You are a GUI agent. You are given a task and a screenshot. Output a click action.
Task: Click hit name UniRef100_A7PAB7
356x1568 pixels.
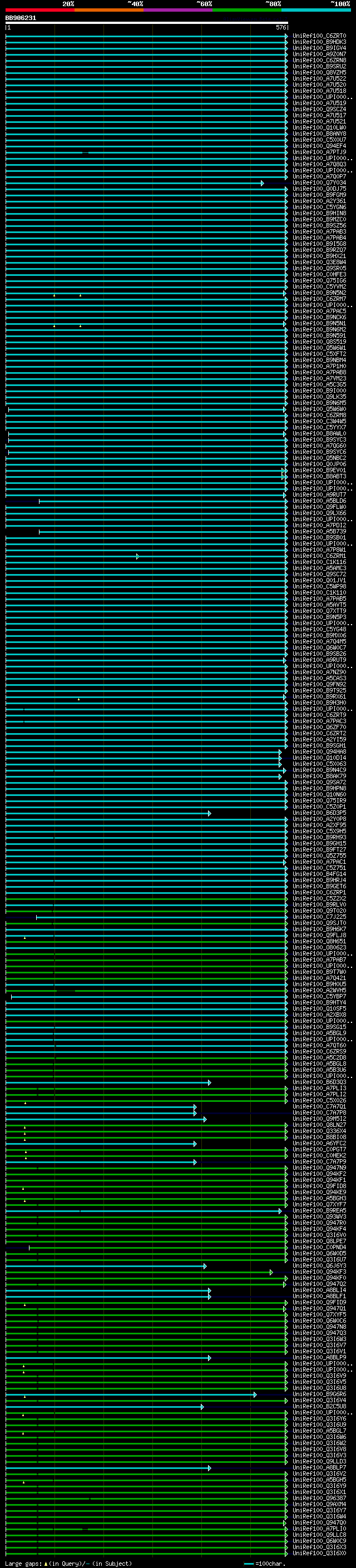point(319,959)
